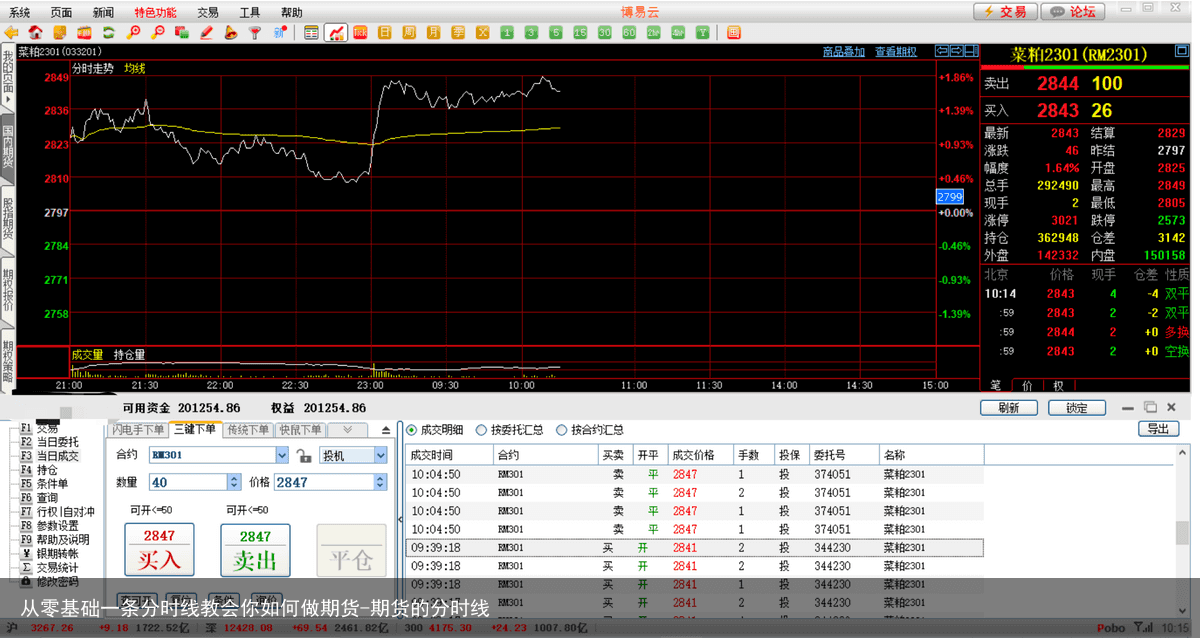Click the 导出 export button
Viewport: 1200px width, 638px height.
click(x=1158, y=429)
